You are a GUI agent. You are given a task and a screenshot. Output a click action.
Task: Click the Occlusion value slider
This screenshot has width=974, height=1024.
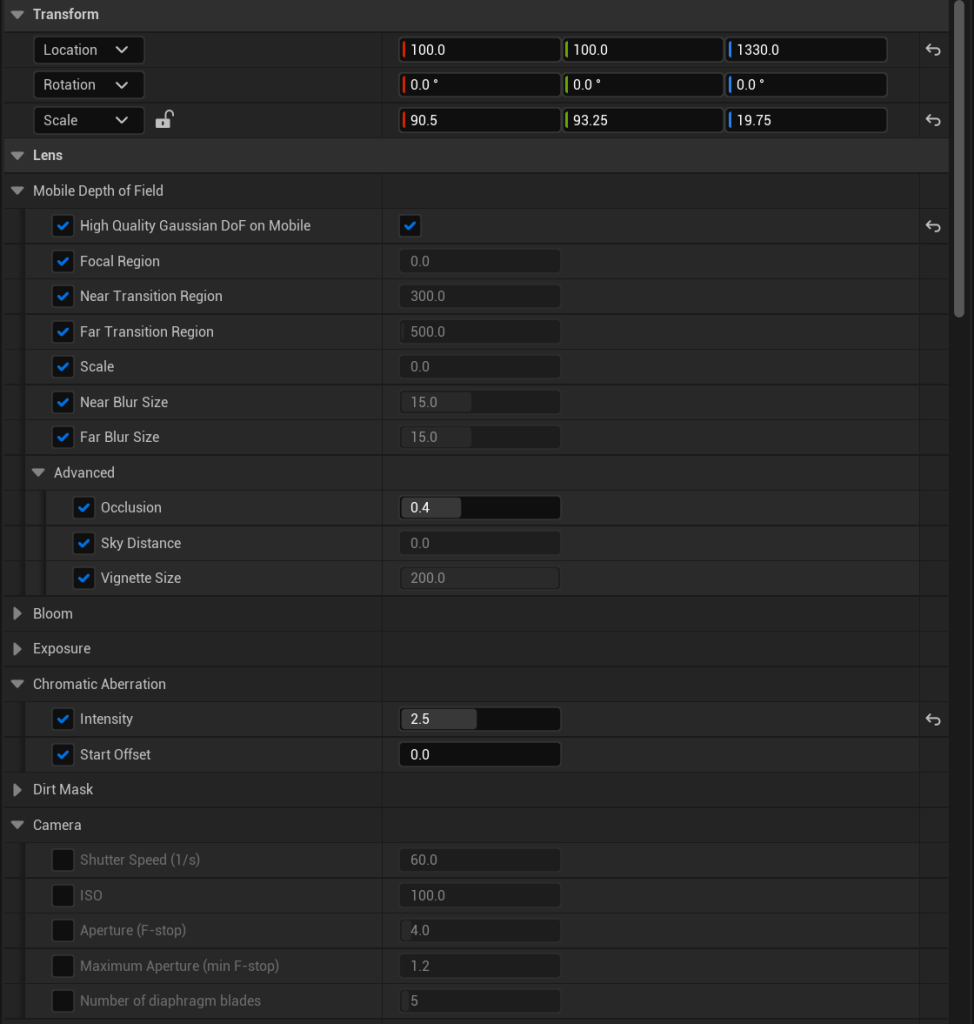pyautogui.click(x=480, y=508)
